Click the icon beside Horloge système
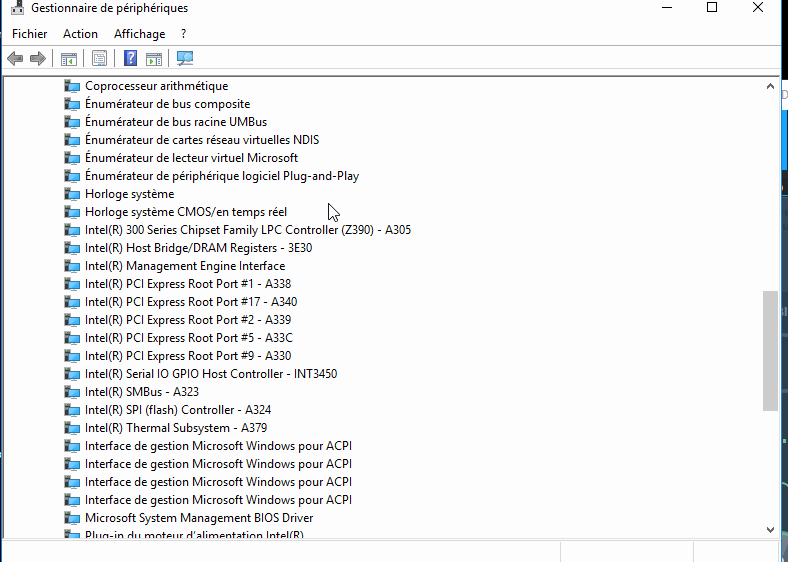The height and width of the screenshot is (562, 788). 72,194
